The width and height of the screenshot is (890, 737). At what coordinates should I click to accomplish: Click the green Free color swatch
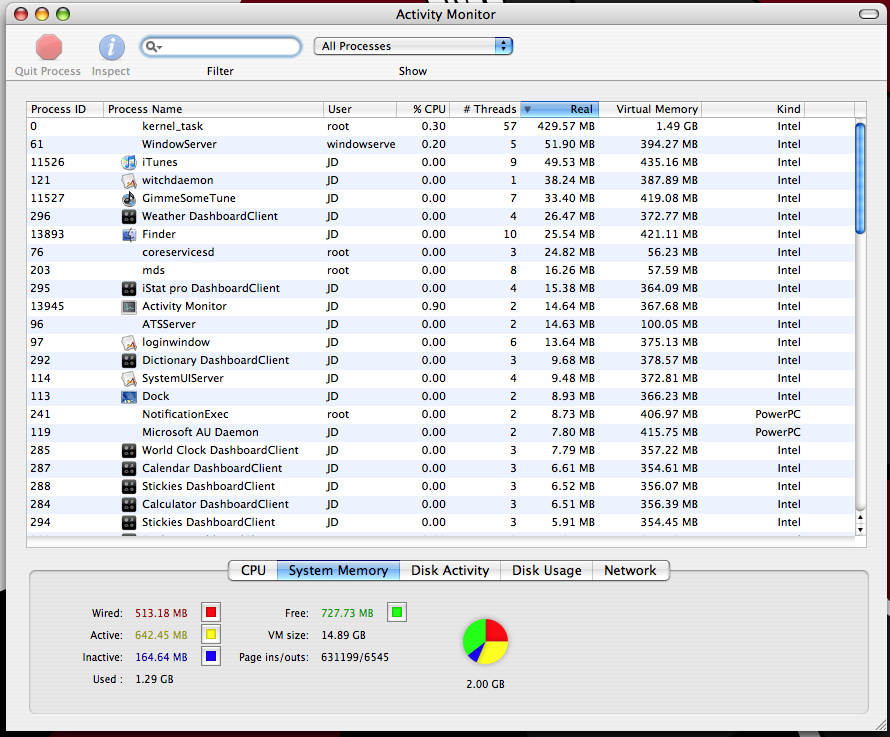coord(397,612)
